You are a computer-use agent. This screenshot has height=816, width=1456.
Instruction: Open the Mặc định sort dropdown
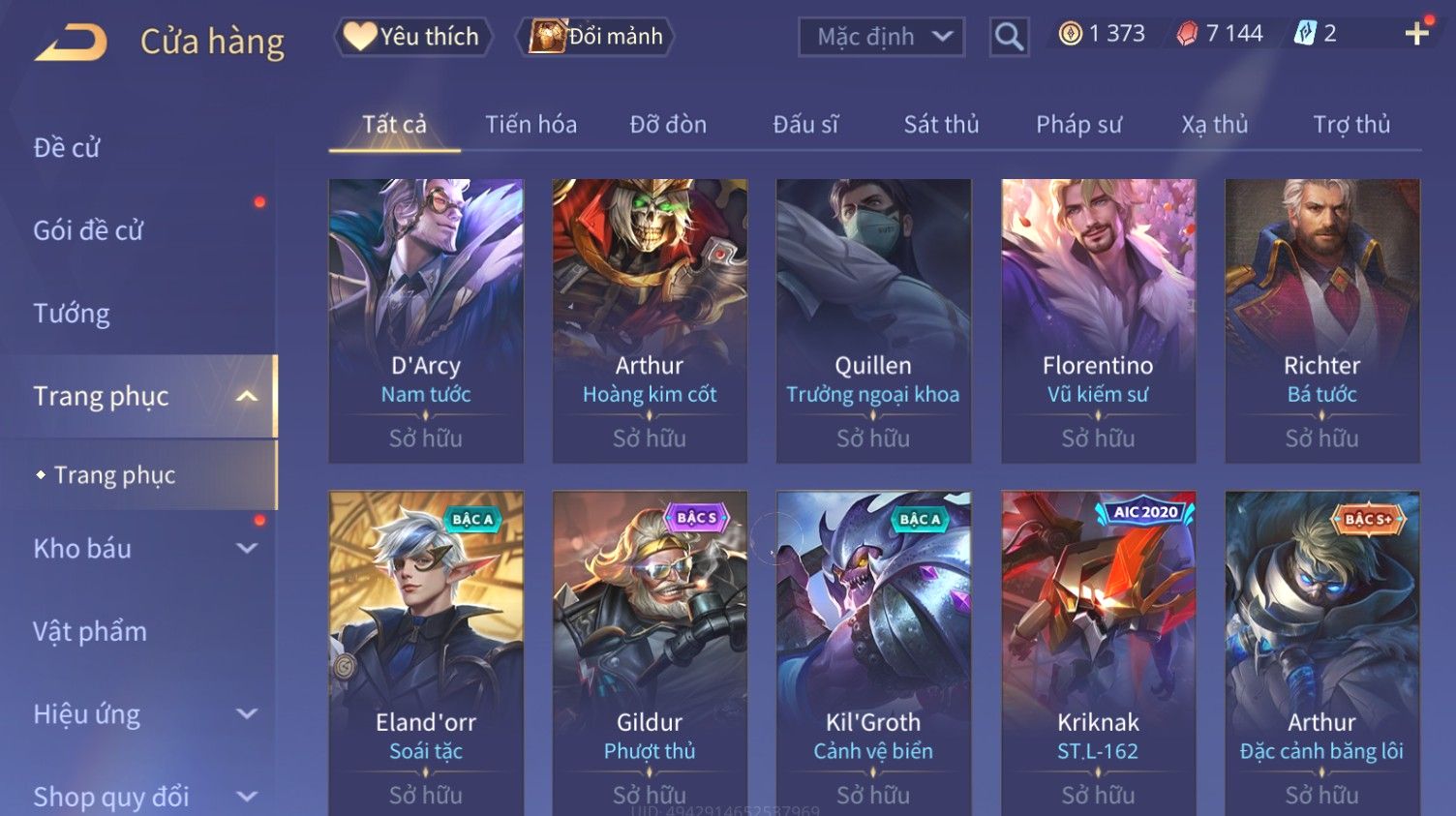click(881, 37)
